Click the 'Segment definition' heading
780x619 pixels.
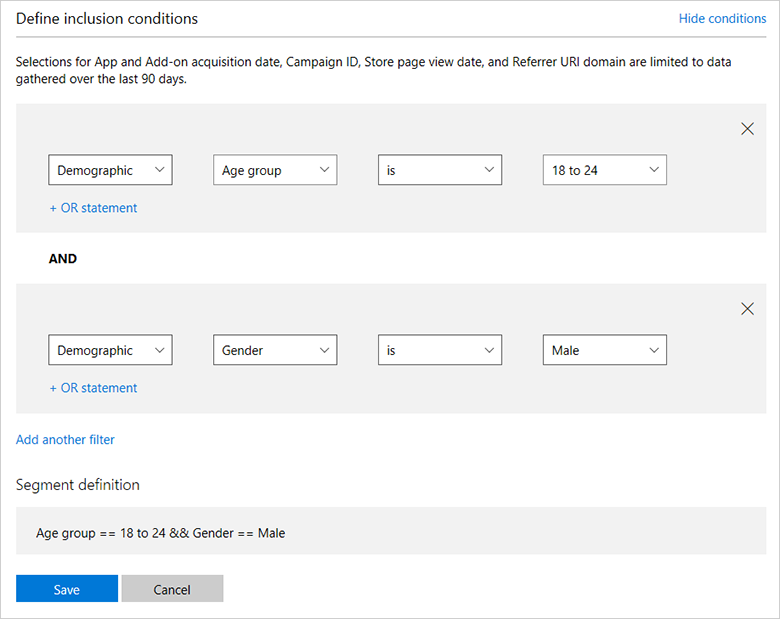(78, 485)
